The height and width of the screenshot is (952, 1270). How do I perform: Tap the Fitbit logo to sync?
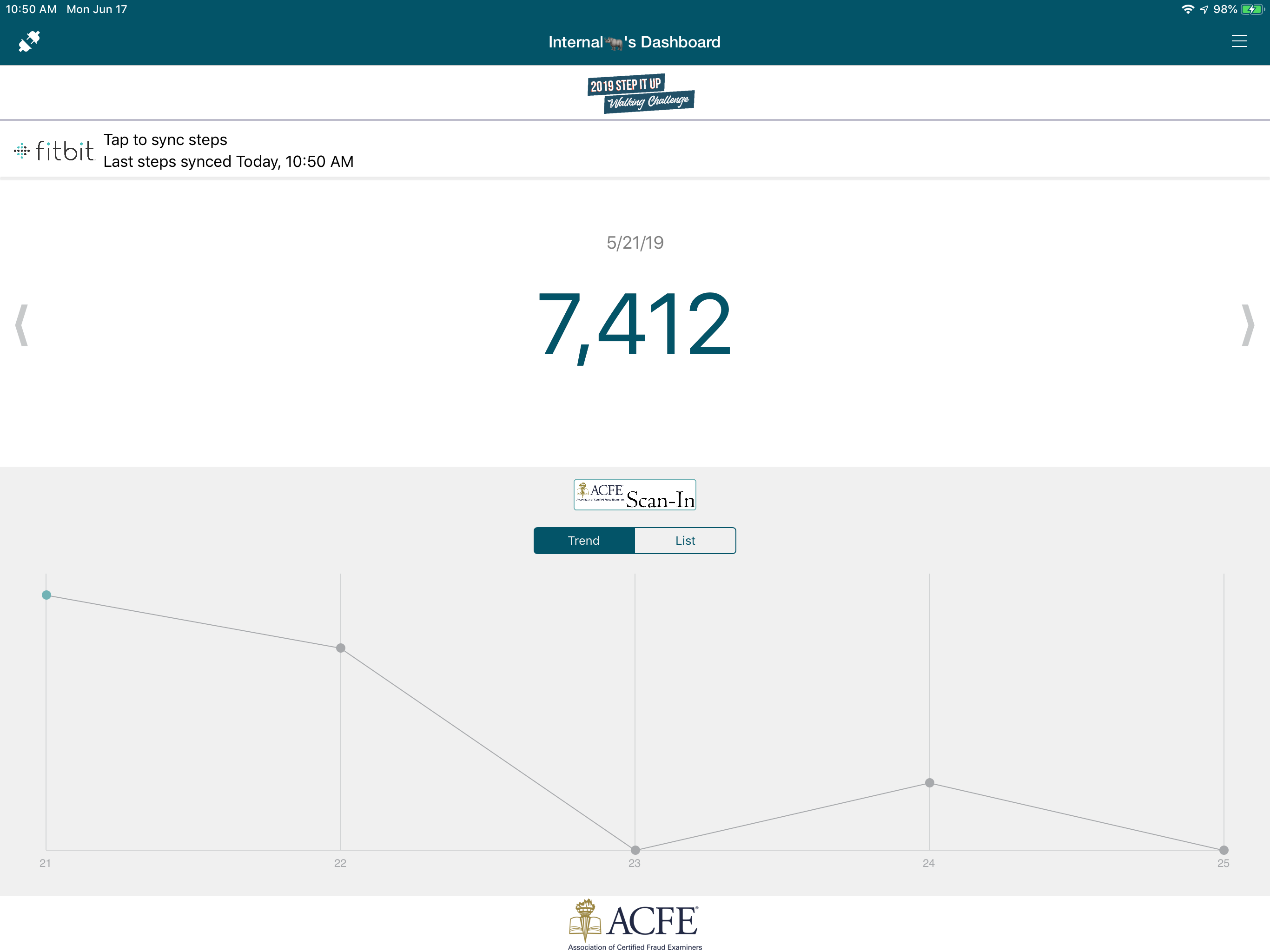click(x=54, y=151)
